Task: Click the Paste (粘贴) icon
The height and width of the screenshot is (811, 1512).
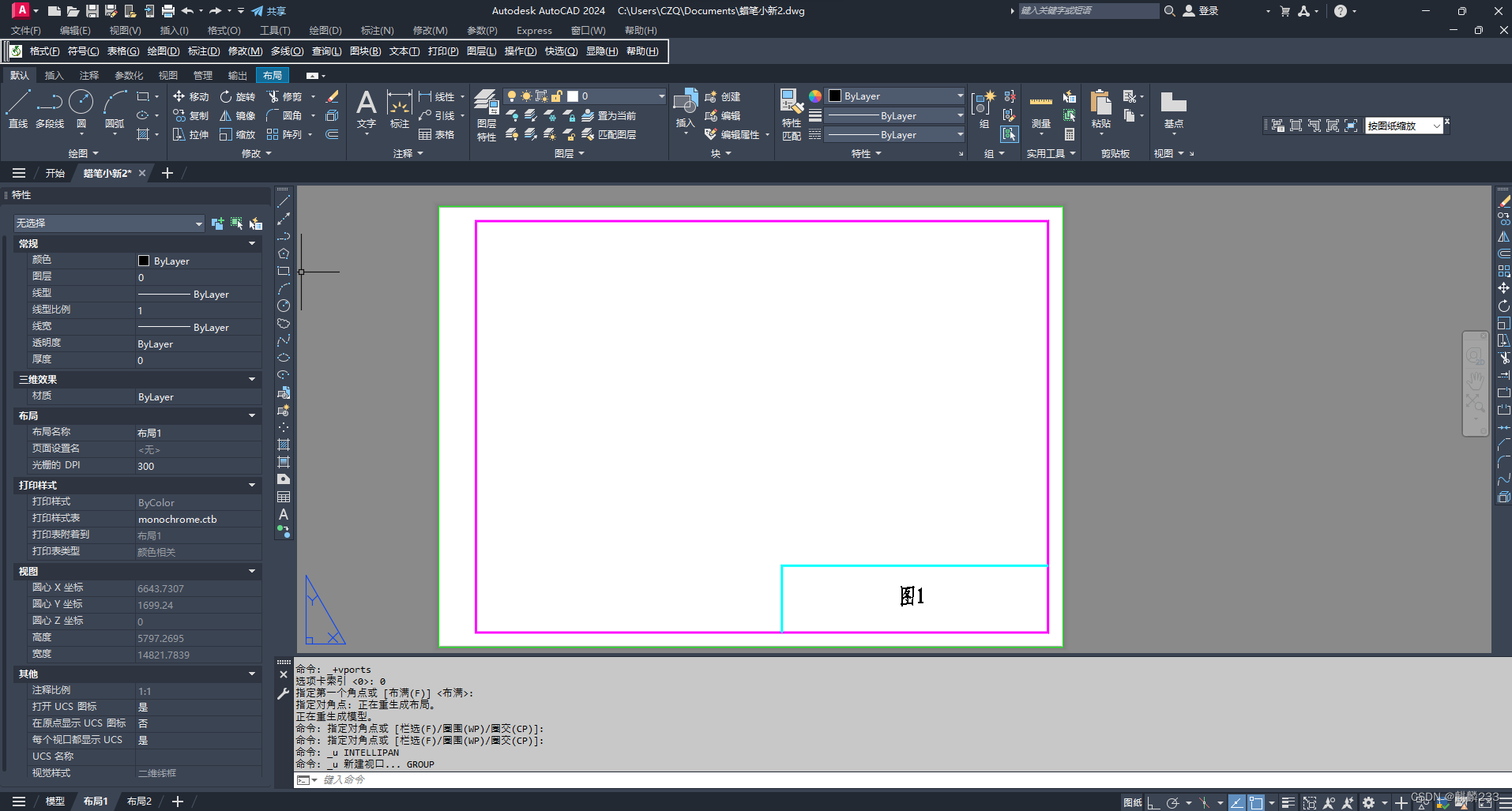Action: pos(1100,109)
